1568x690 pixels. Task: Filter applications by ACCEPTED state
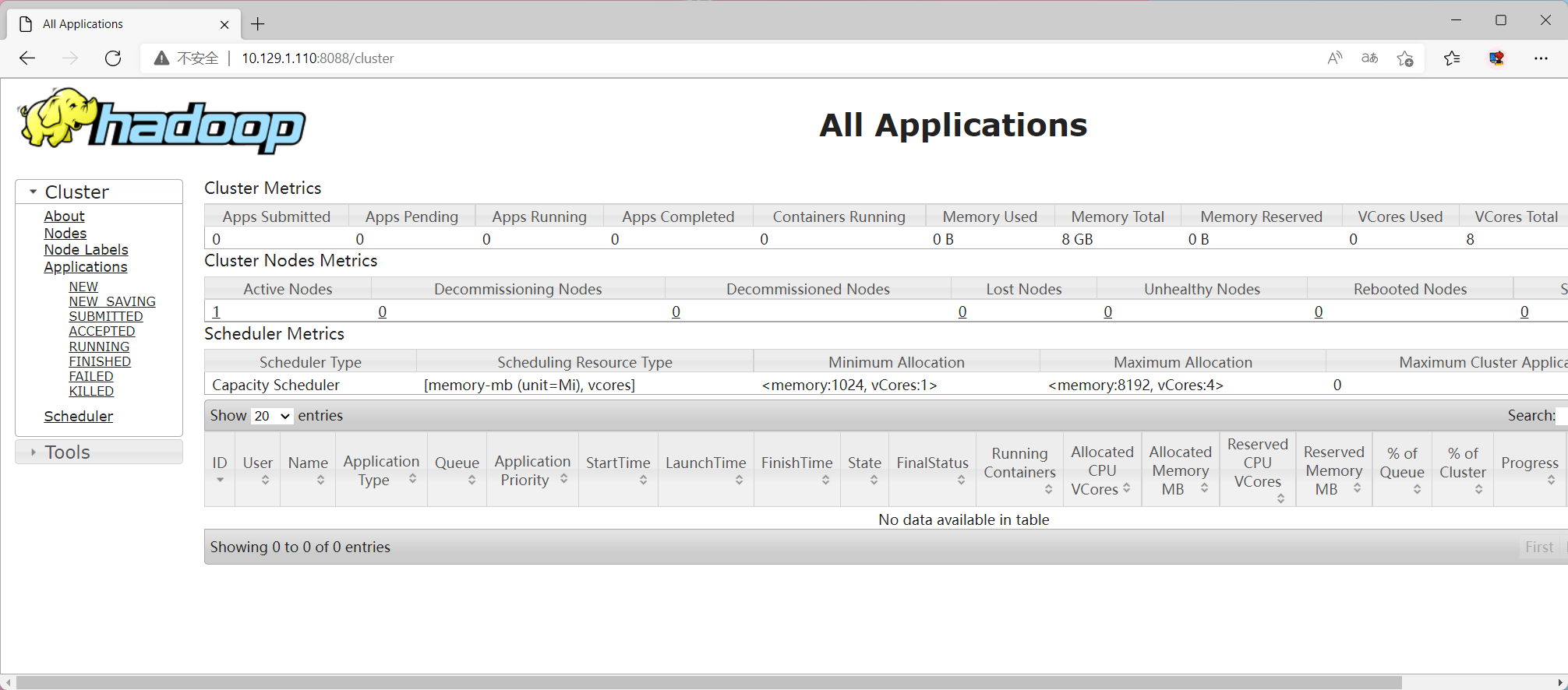click(102, 331)
